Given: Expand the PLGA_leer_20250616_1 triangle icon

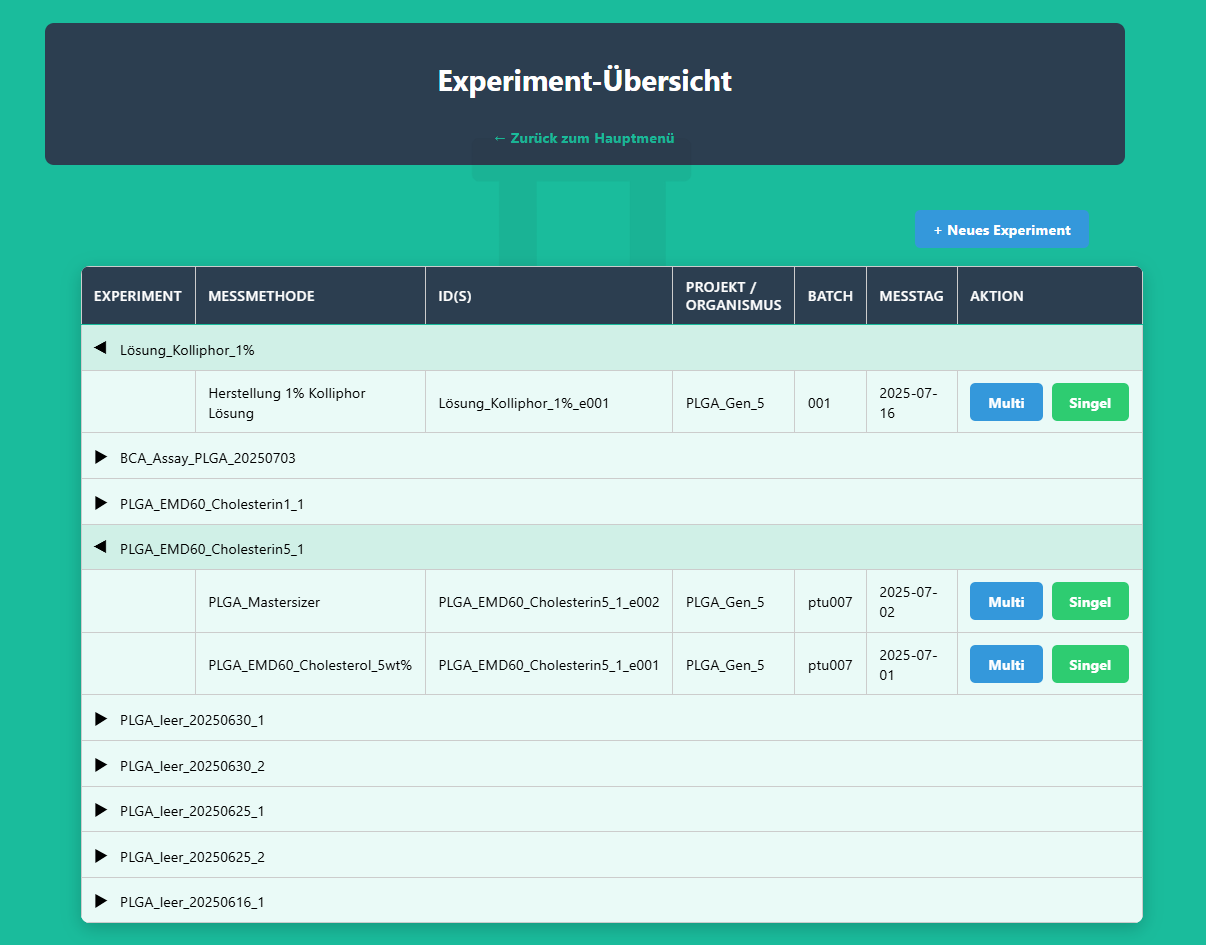Looking at the screenshot, I should click(x=100, y=901).
